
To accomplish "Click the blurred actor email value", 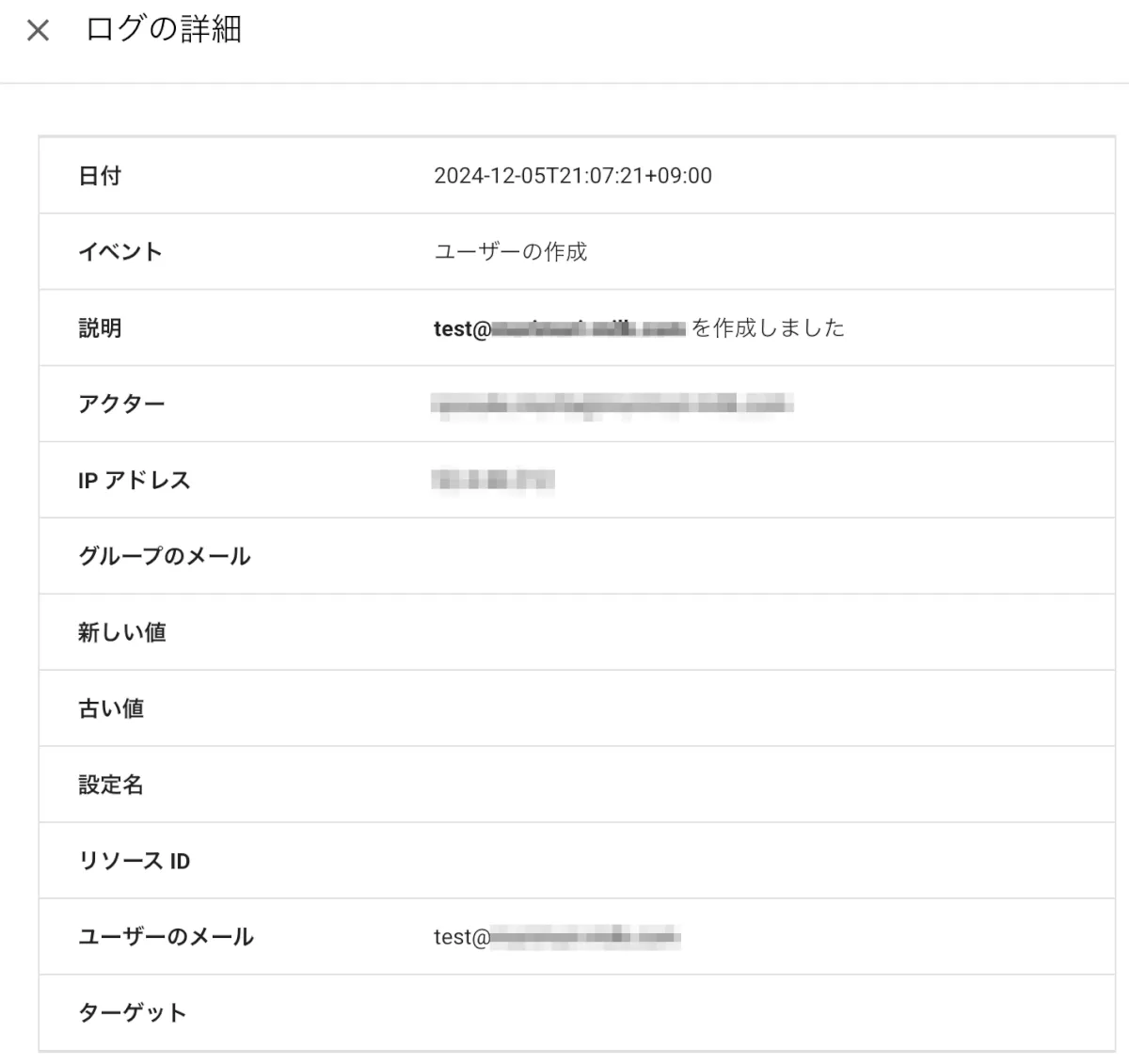I will pyautogui.click(x=612, y=405).
